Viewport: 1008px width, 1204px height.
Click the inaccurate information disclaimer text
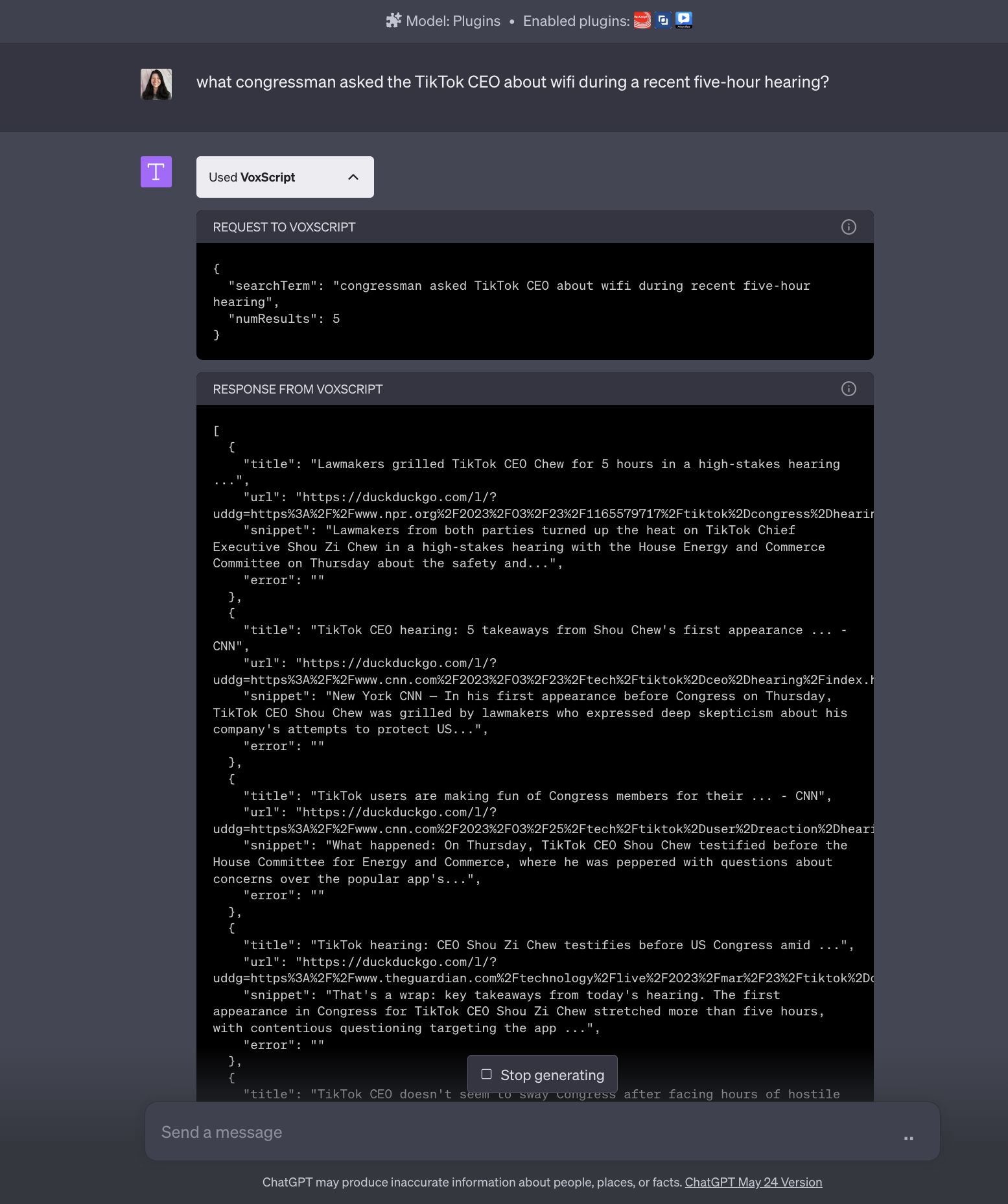click(x=472, y=1182)
